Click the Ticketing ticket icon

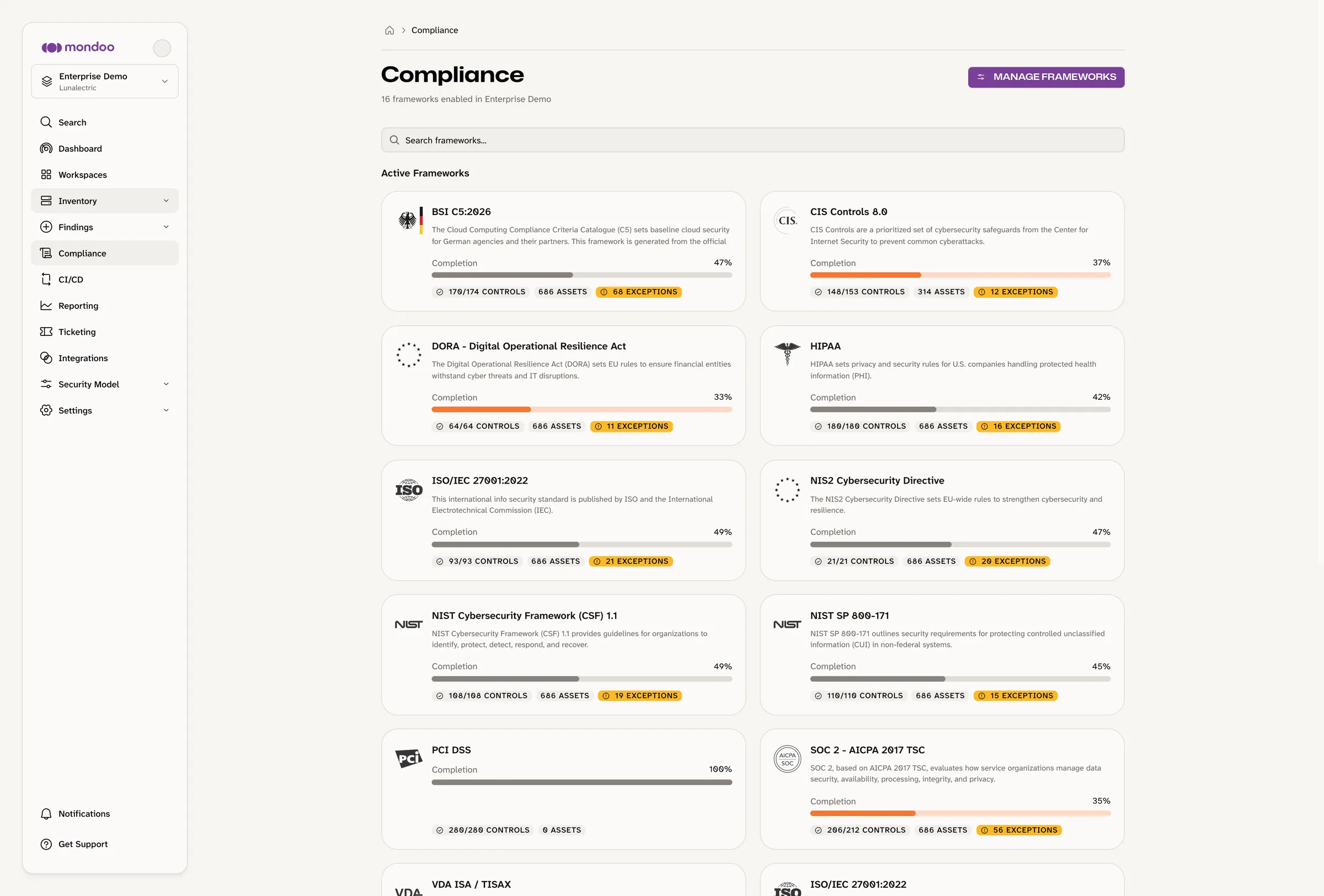(46, 332)
